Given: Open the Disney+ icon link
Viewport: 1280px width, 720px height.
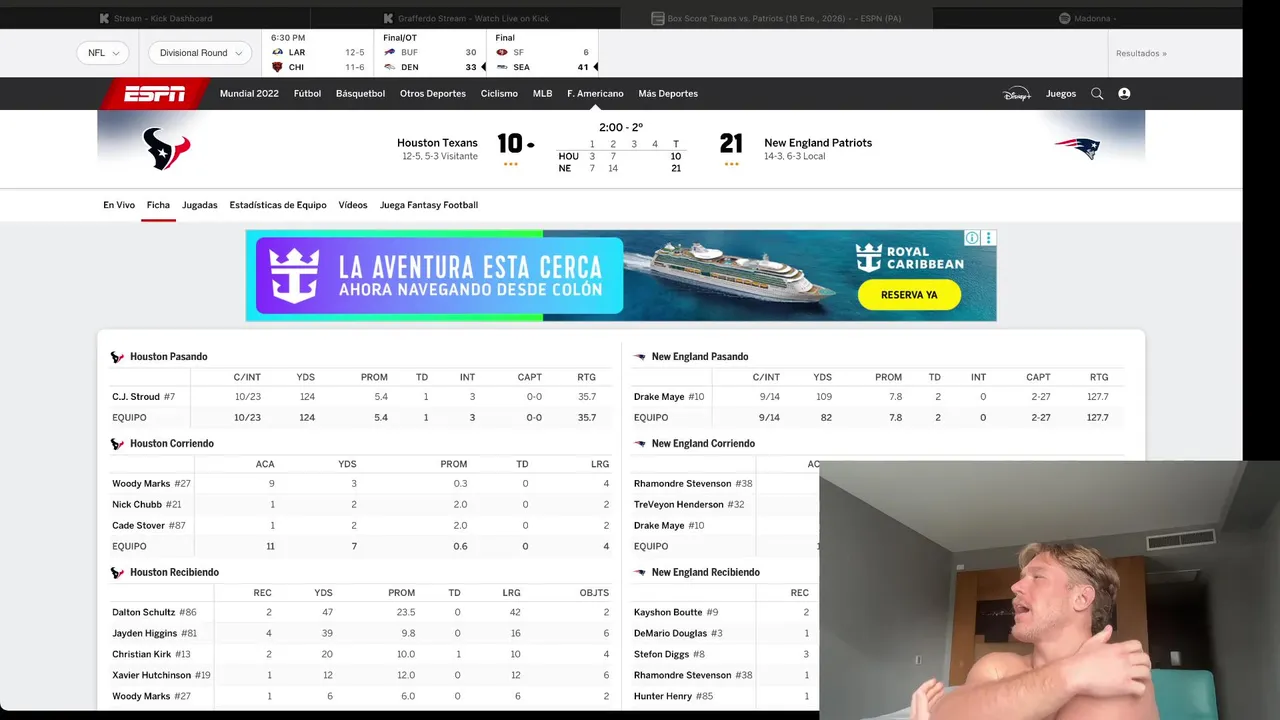Looking at the screenshot, I should point(1016,94).
